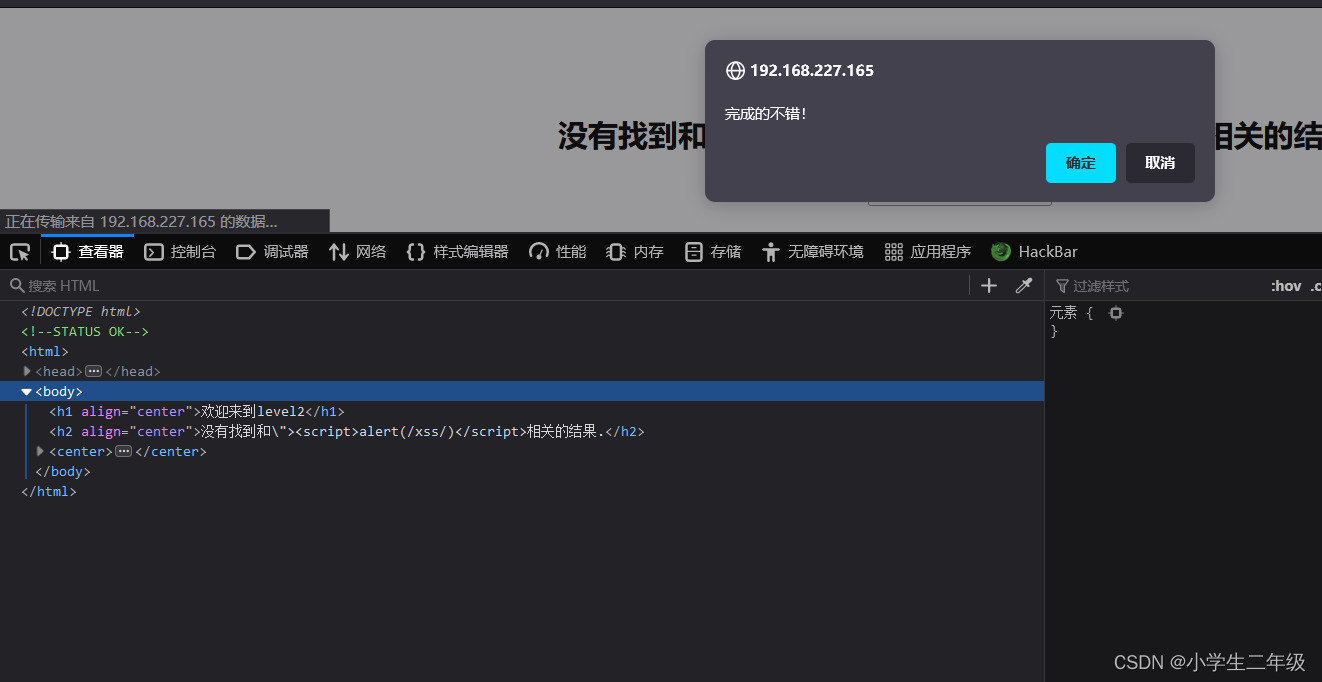Open the Performance tab (性能)
The width and height of the screenshot is (1322, 682).
(558, 252)
